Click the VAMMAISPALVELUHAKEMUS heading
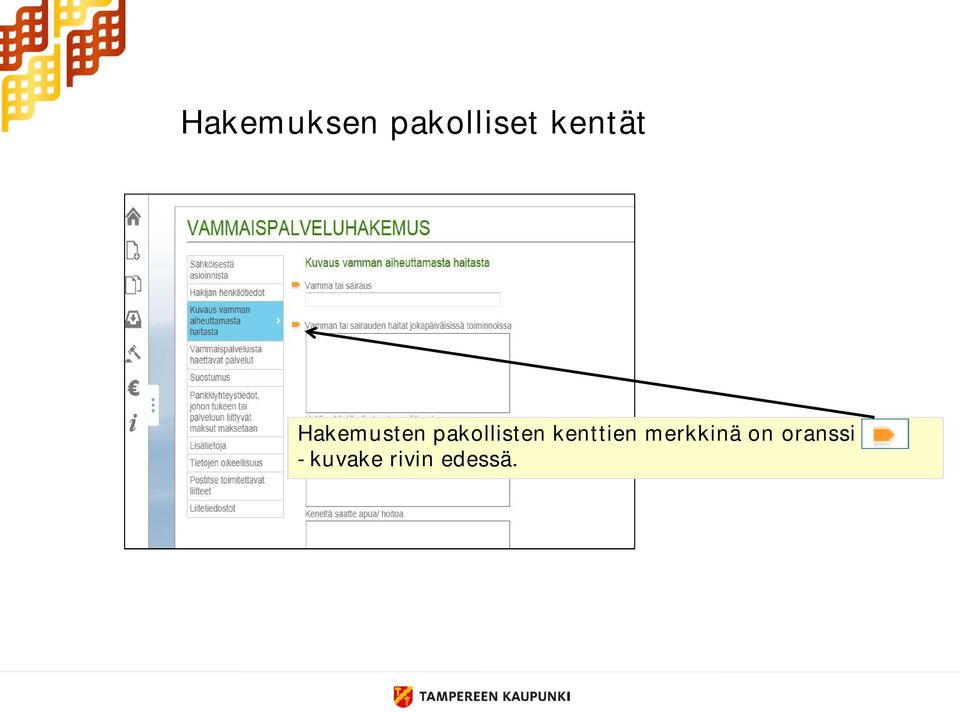The height and width of the screenshot is (712, 960). 309,228
